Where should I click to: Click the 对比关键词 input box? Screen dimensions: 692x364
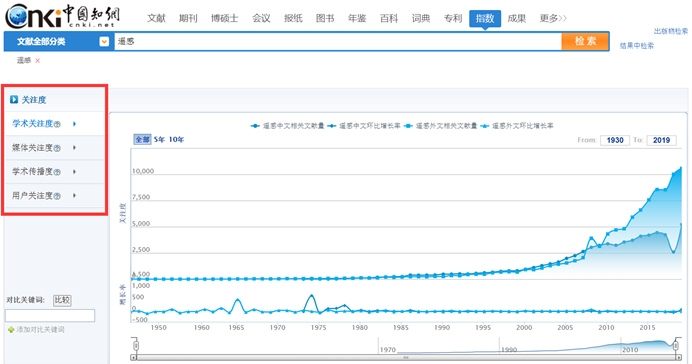point(50,315)
